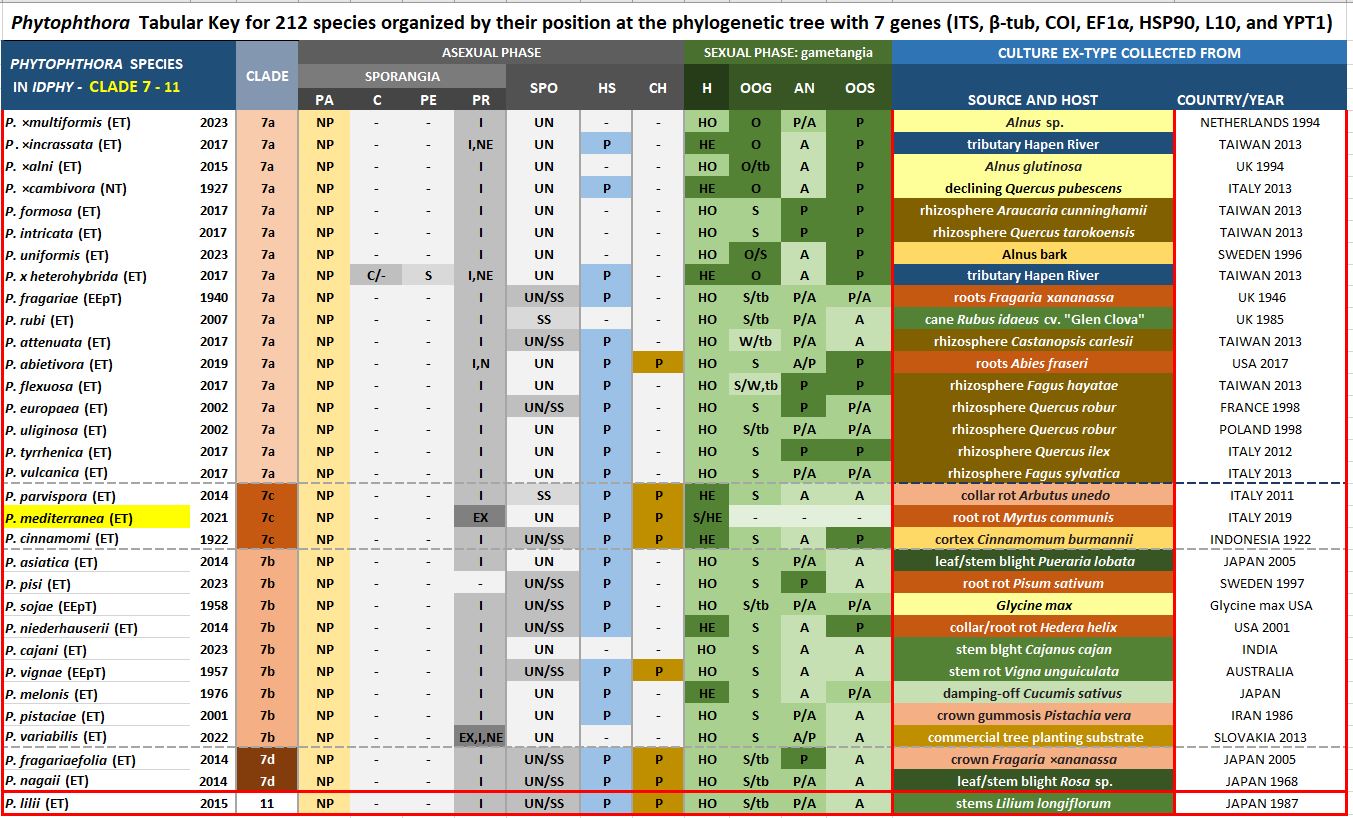The image size is (1353, 818).
Task: Click the 'stems Lilium longiflorum' source cell
Action: tap(1032, 803)
